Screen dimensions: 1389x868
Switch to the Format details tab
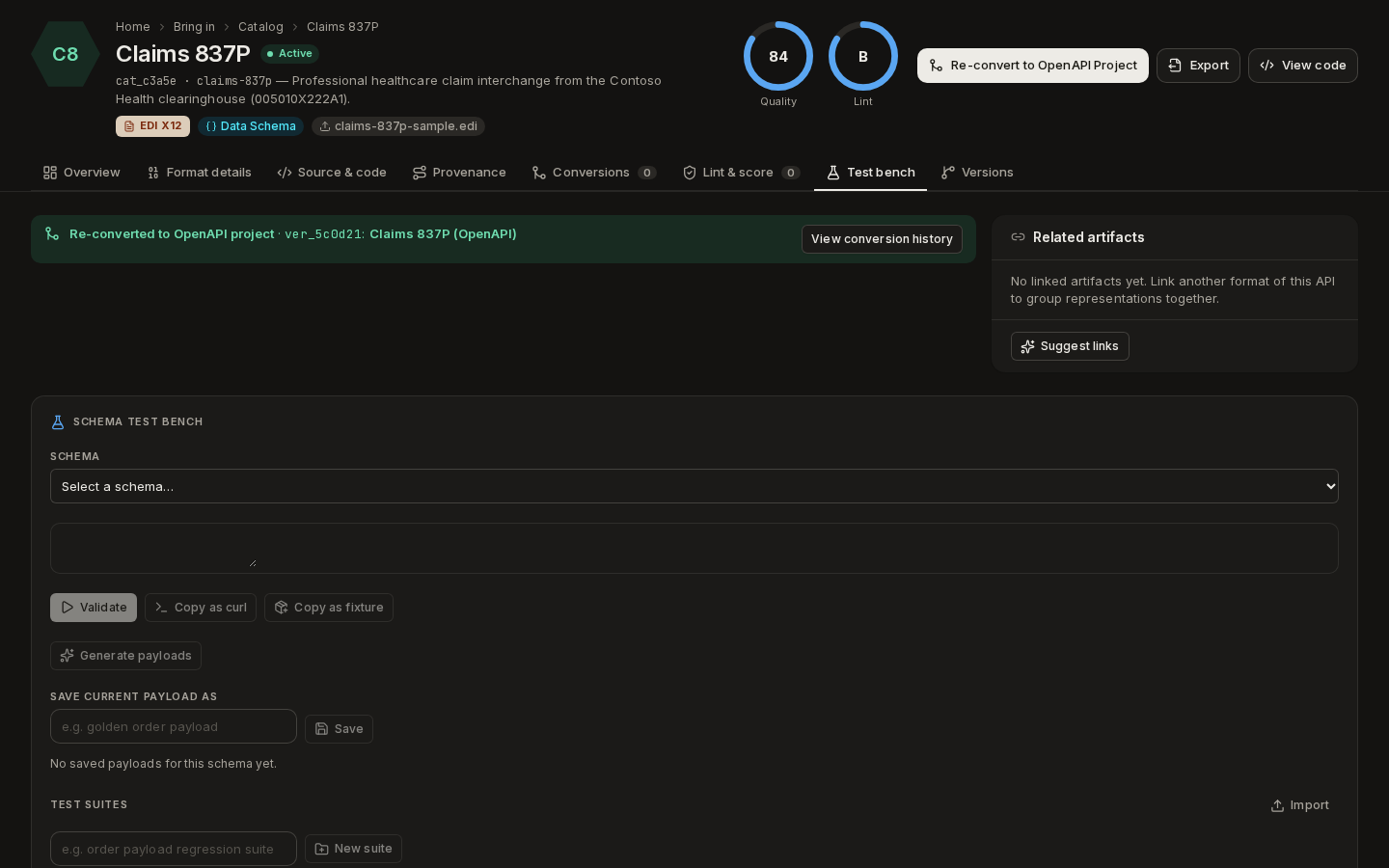200,173
